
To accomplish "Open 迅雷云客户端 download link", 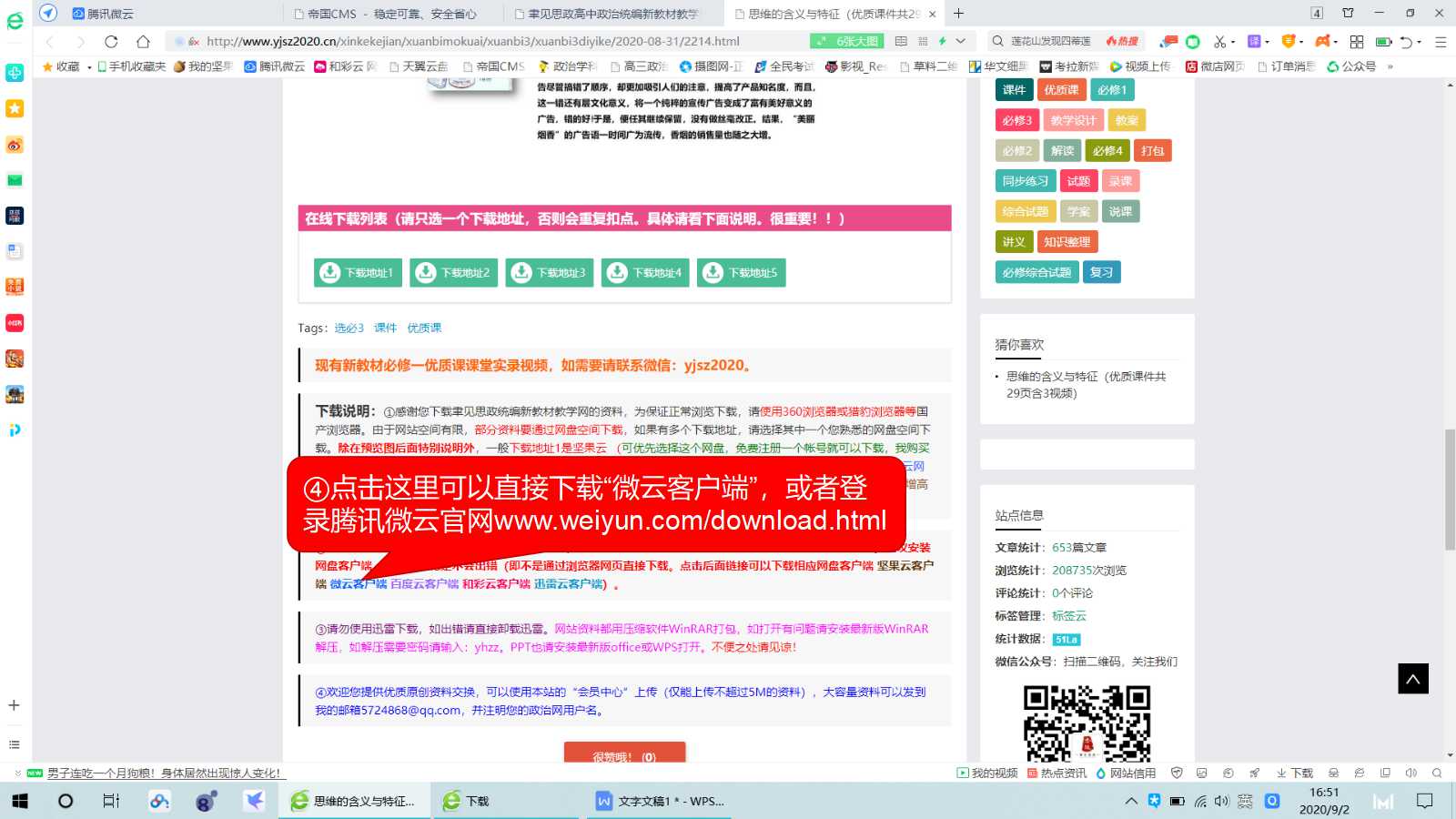I will (x=568, y=584).
